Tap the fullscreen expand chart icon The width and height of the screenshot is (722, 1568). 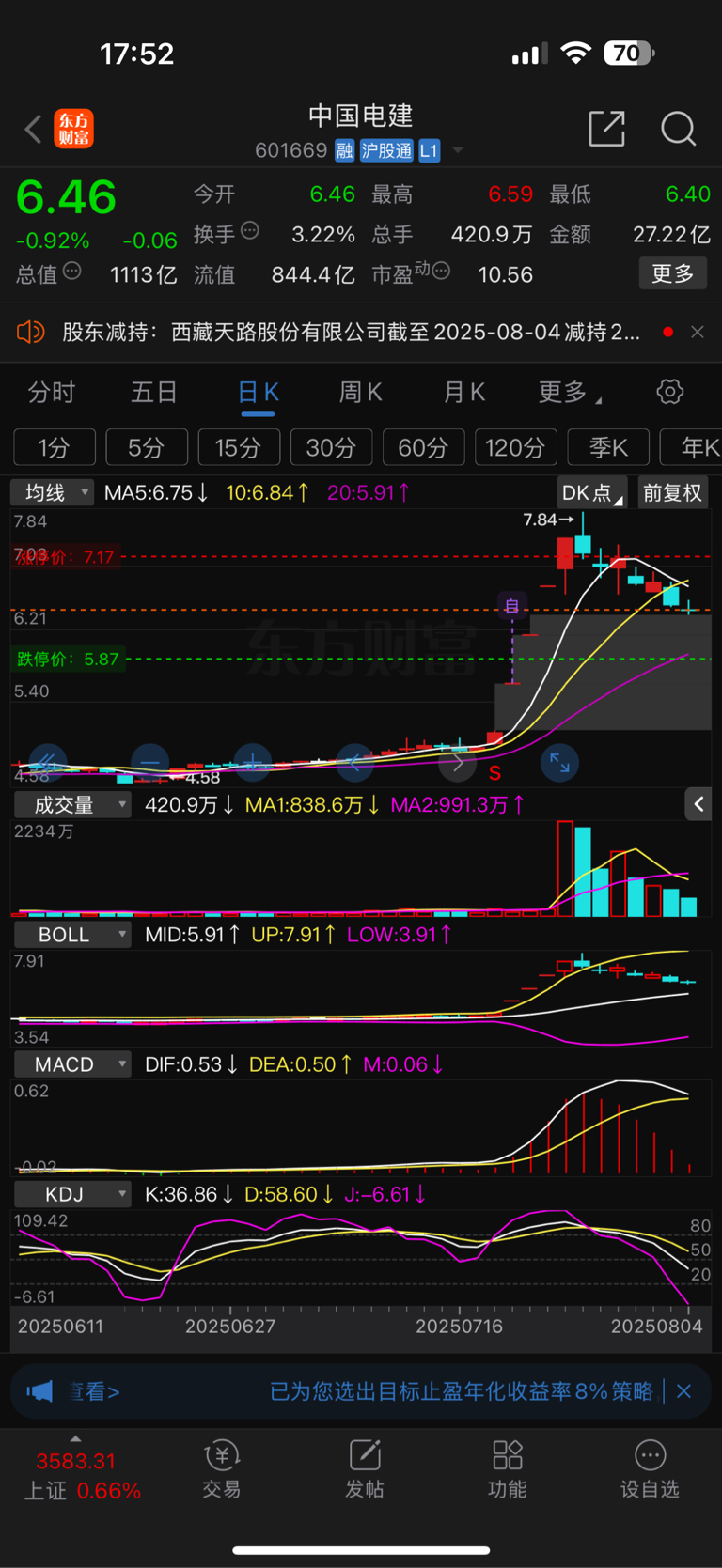click(x=559, y=762)
